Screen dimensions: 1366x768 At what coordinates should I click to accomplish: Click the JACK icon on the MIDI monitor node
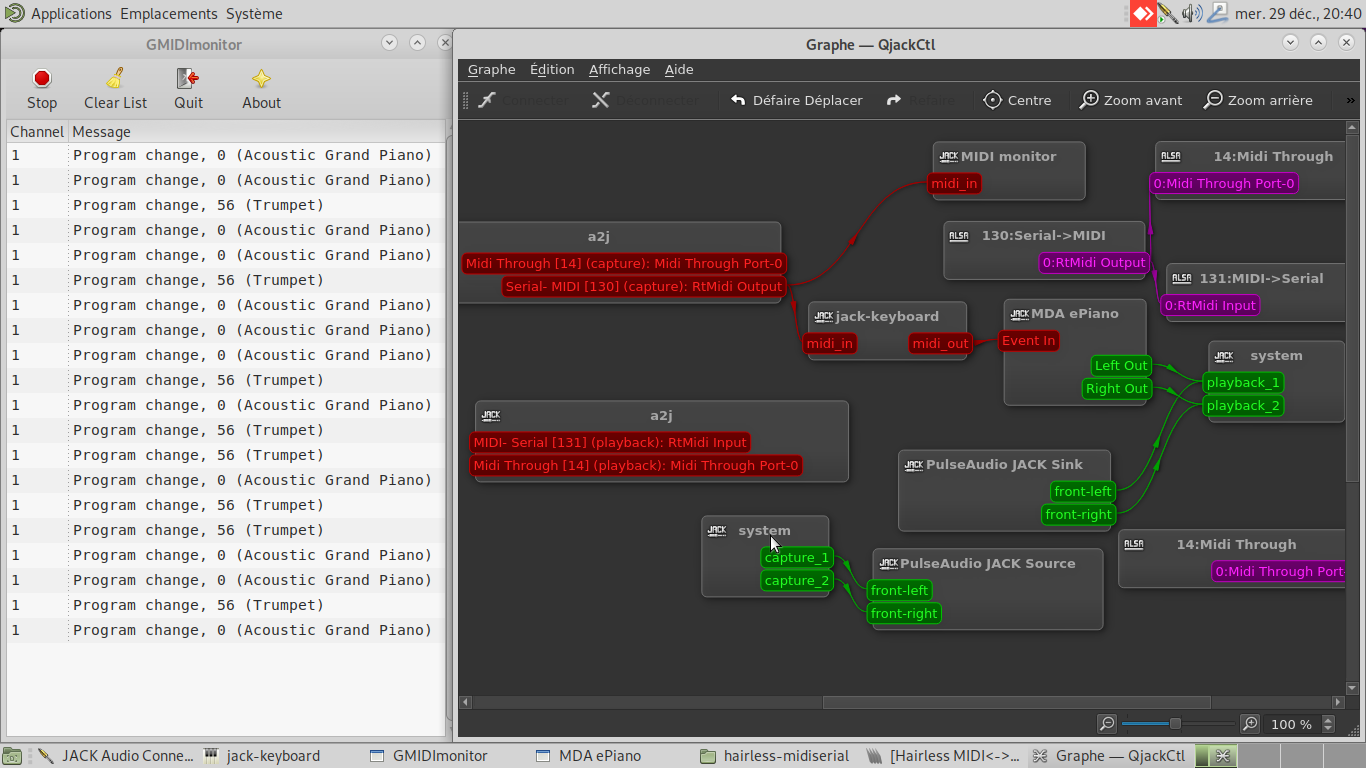pos(949,157)
